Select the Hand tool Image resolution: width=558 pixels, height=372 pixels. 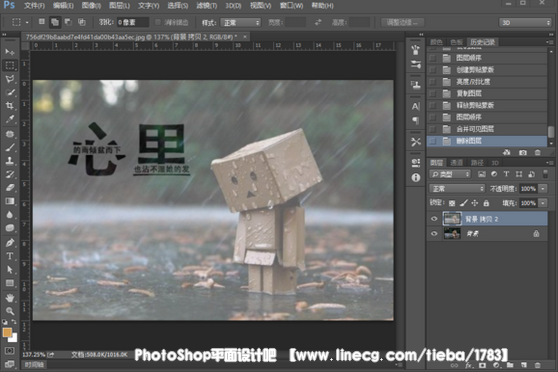coord(10,298)
